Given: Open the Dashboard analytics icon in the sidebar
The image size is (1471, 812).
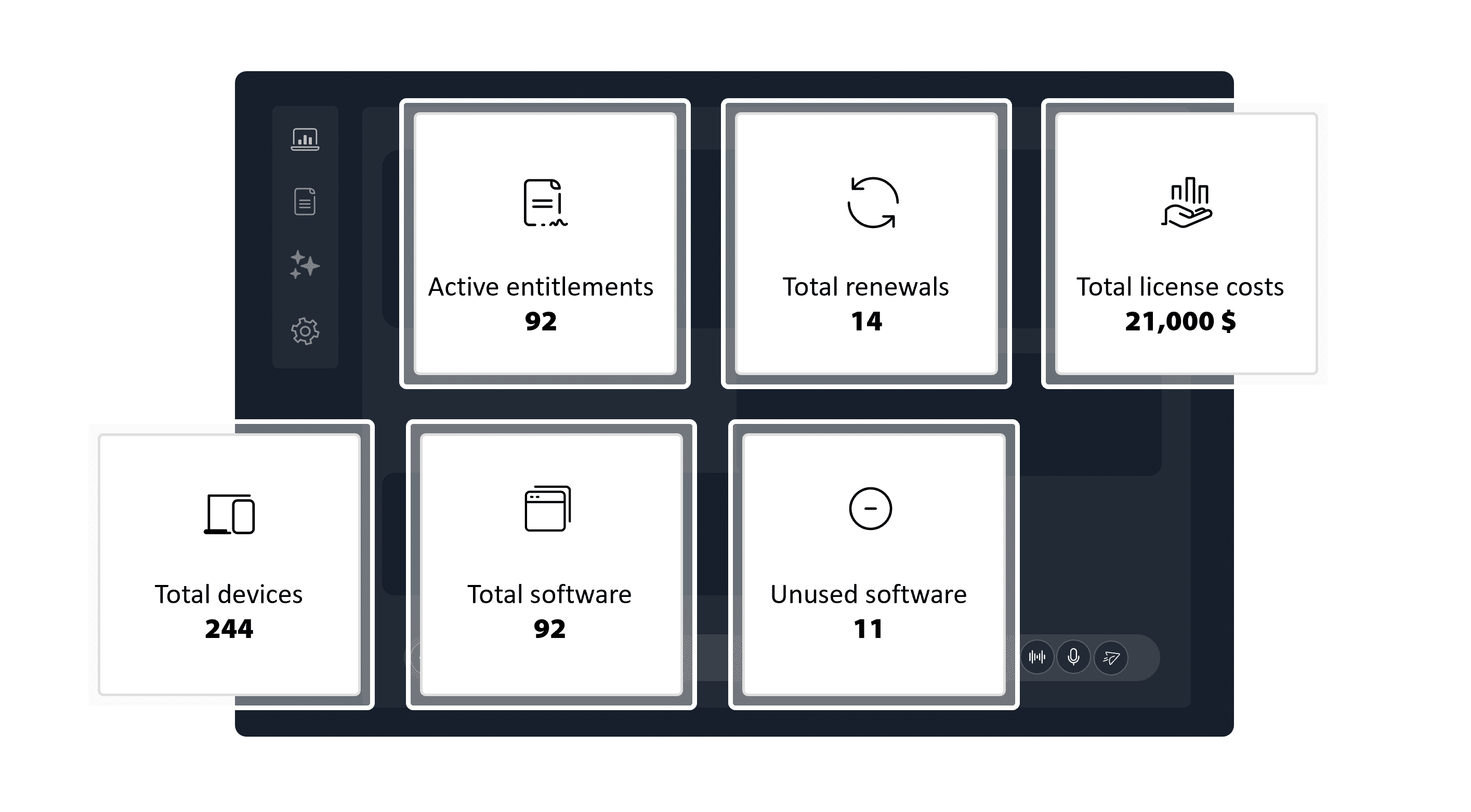Looking at the screenshot, I should 306,139.
